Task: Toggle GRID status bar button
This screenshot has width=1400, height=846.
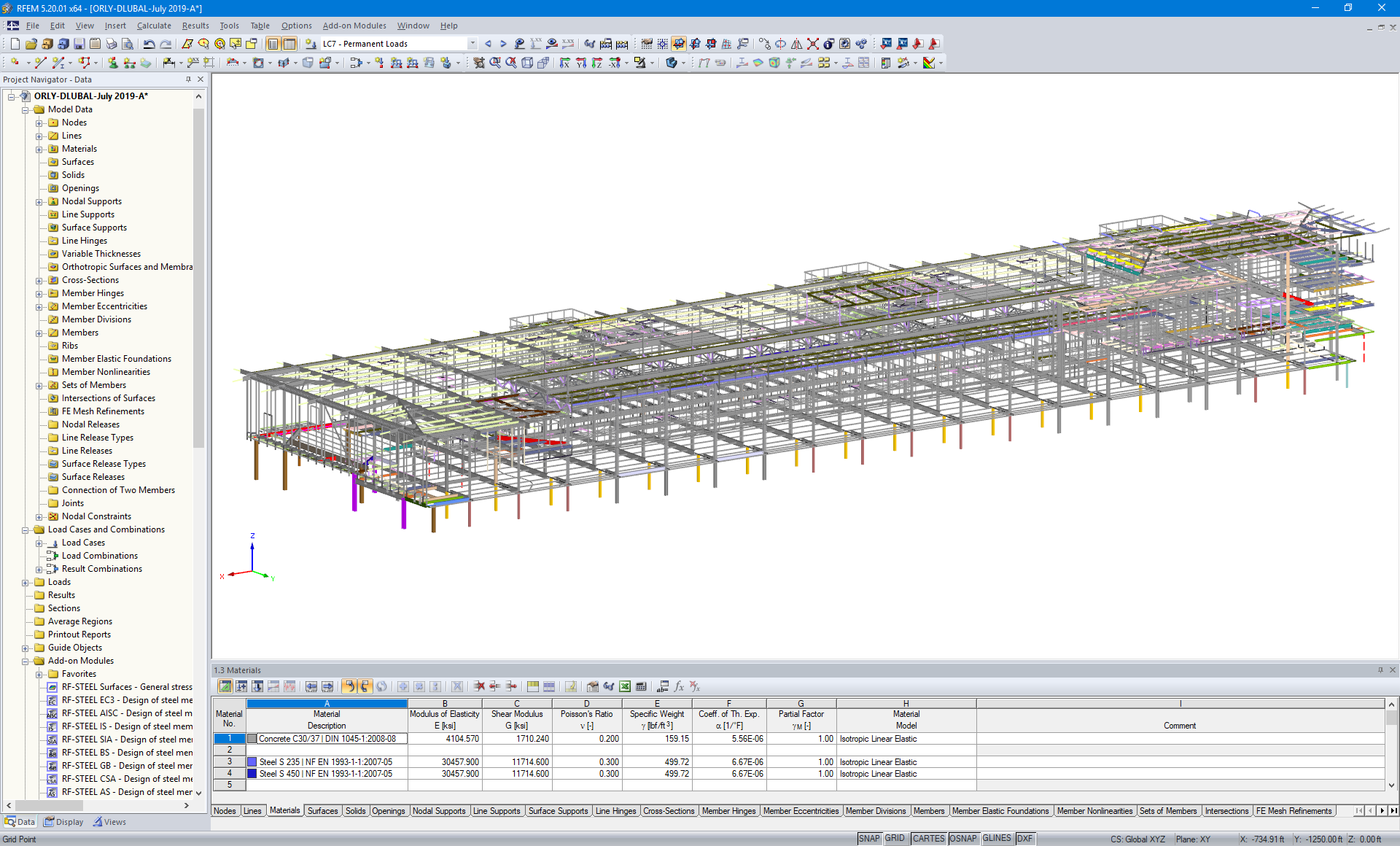Action: point(896,838)
